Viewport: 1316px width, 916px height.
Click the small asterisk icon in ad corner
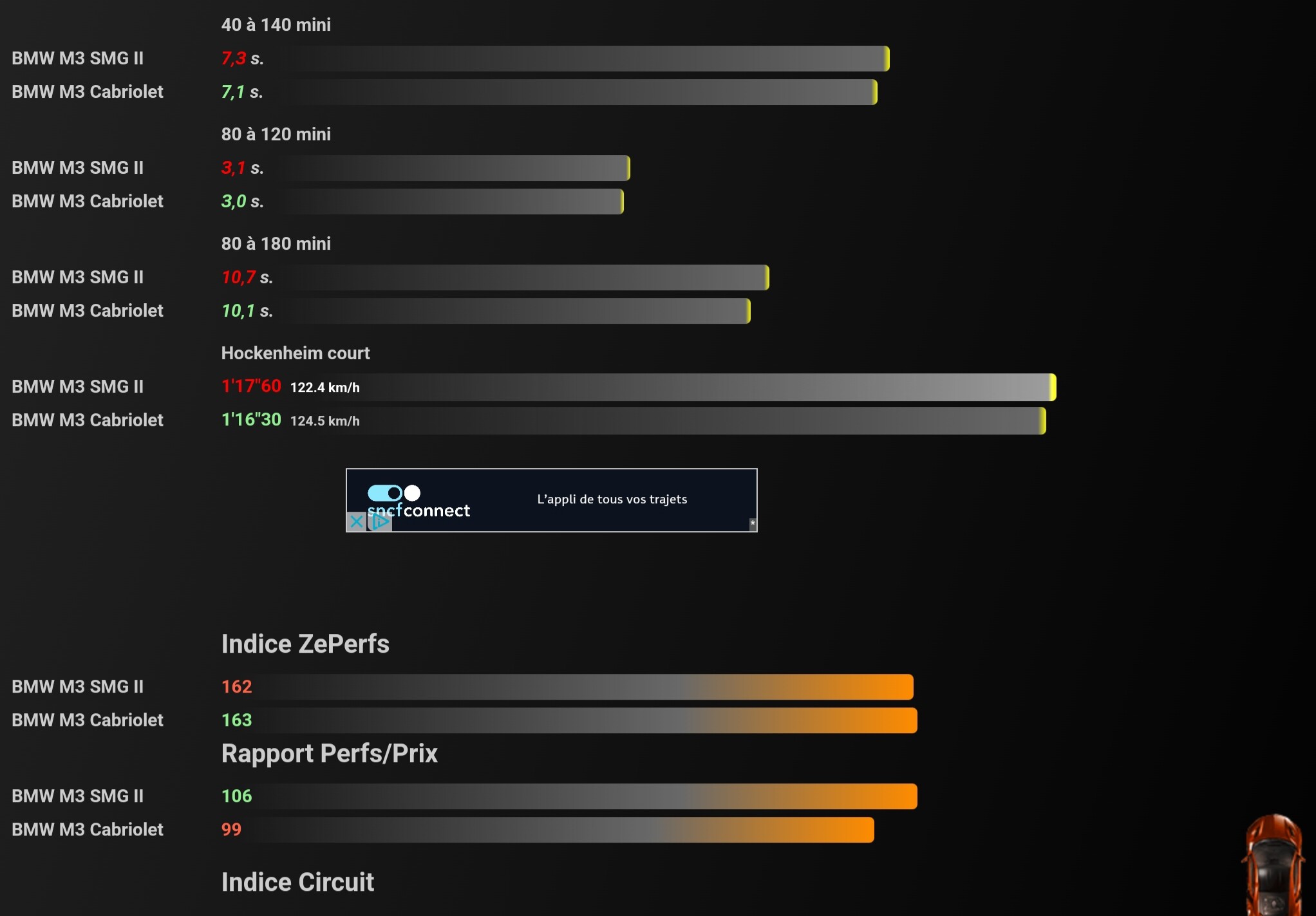pyautogui.click(x=753, y=523)
